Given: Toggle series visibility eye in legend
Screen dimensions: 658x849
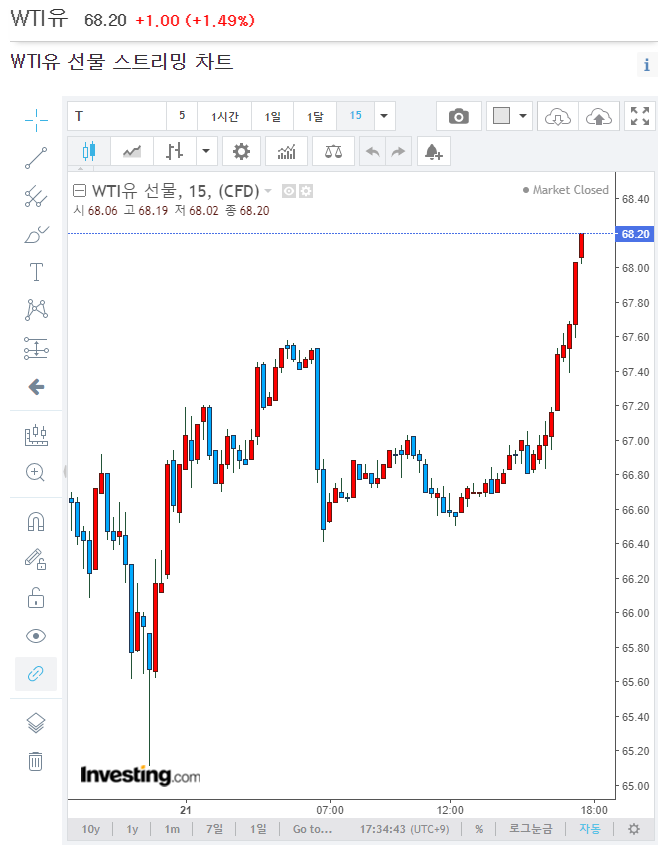Looking at the screenshot, I should [289, 191].
